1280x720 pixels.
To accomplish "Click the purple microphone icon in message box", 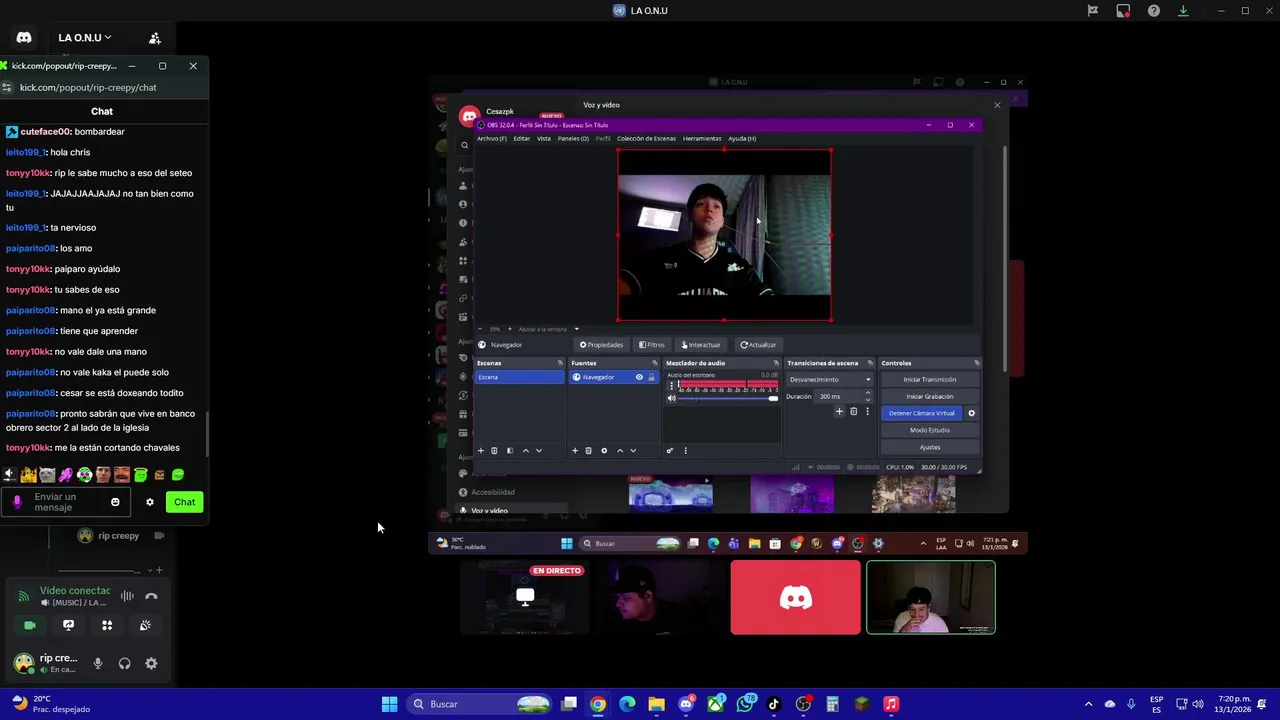I will (x=17, y=502).
